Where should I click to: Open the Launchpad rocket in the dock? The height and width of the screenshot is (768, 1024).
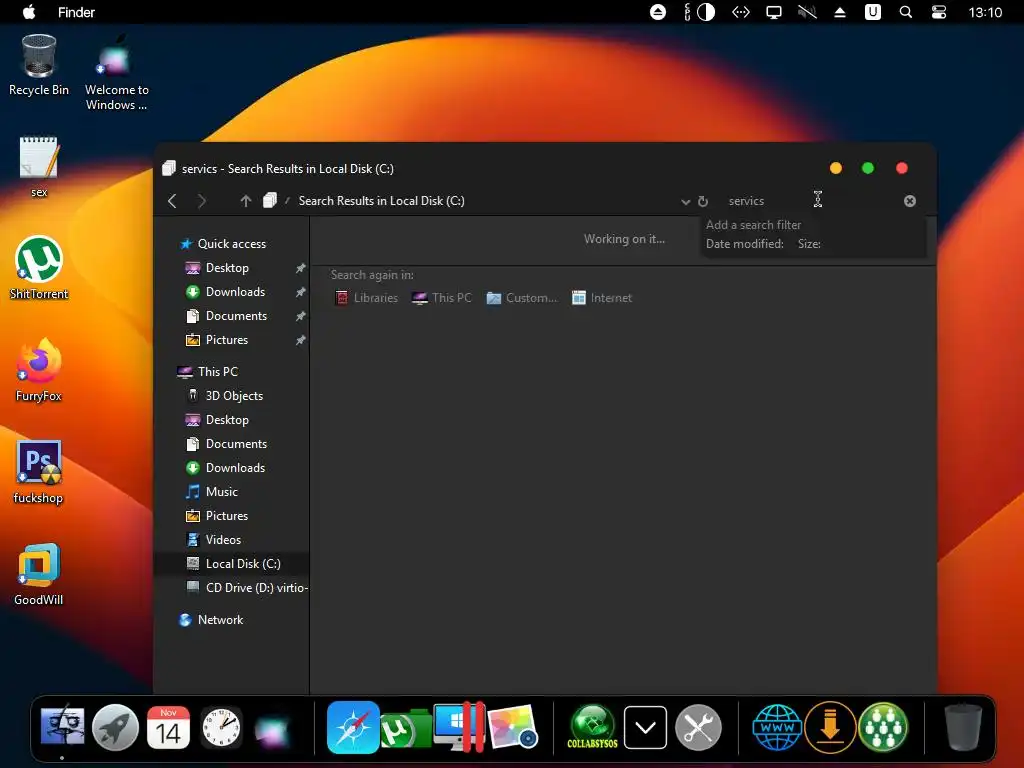(x=115, y=727)
